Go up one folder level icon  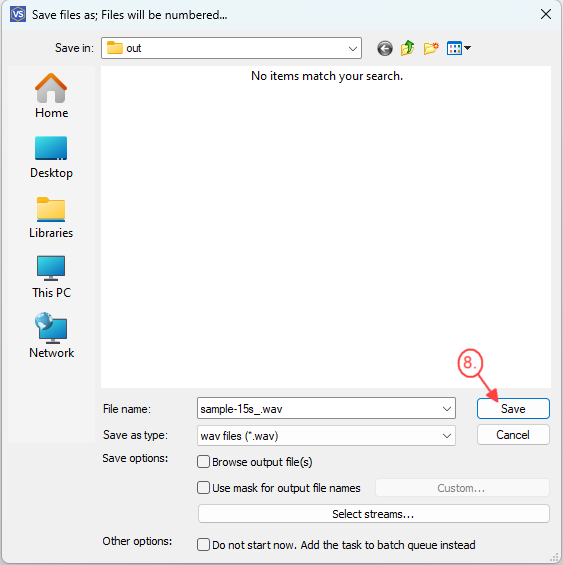pyautogui.click(x=407, y=48)
